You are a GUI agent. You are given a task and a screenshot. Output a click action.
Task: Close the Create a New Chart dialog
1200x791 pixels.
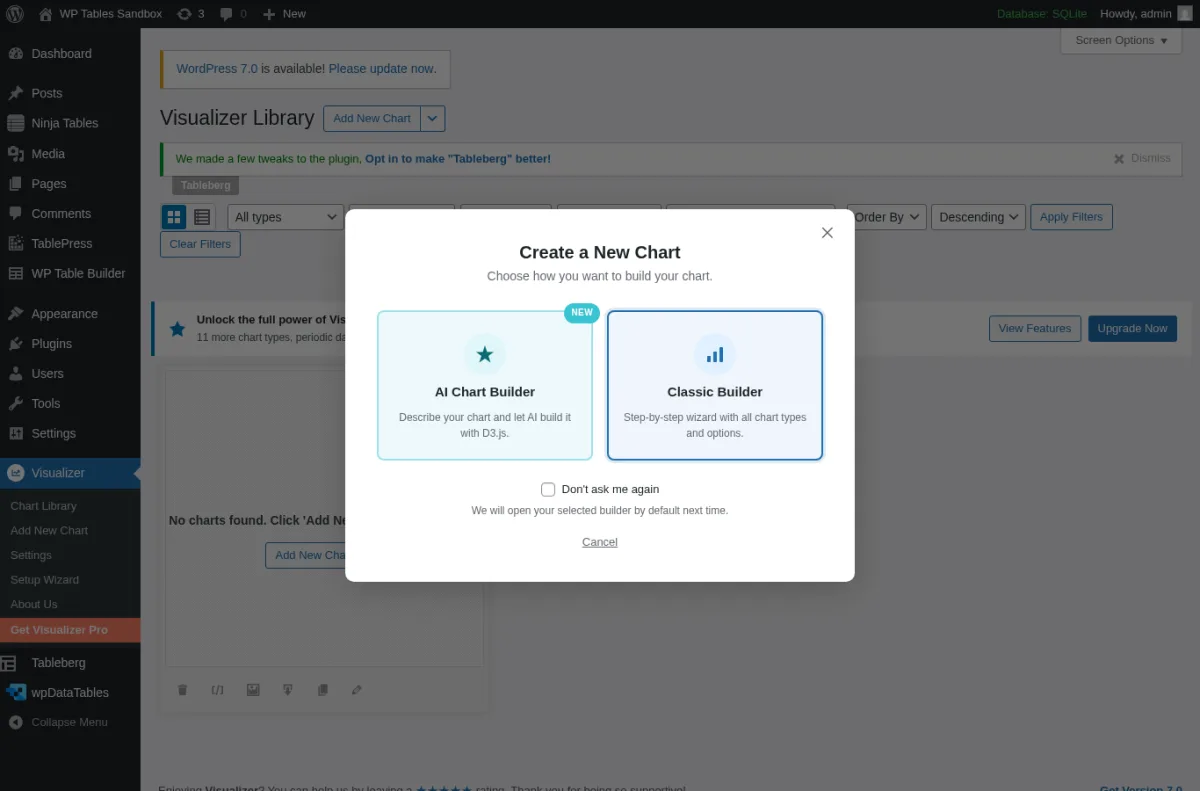[x=827, y=233]
